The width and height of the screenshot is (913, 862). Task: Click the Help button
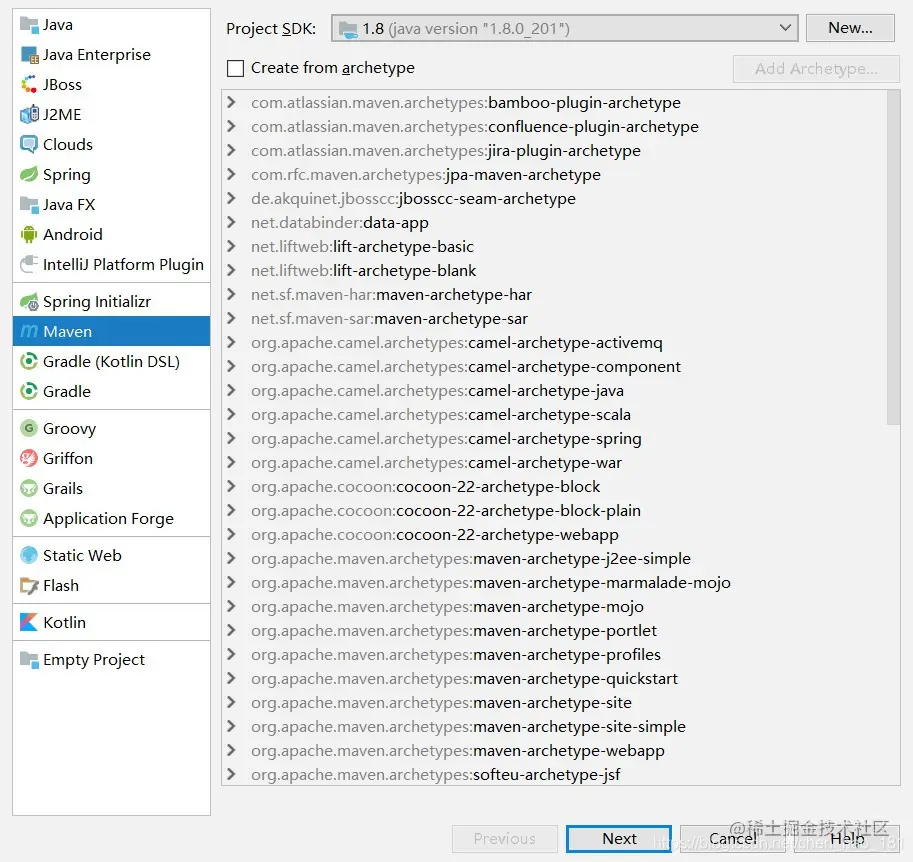coord(847,839)
